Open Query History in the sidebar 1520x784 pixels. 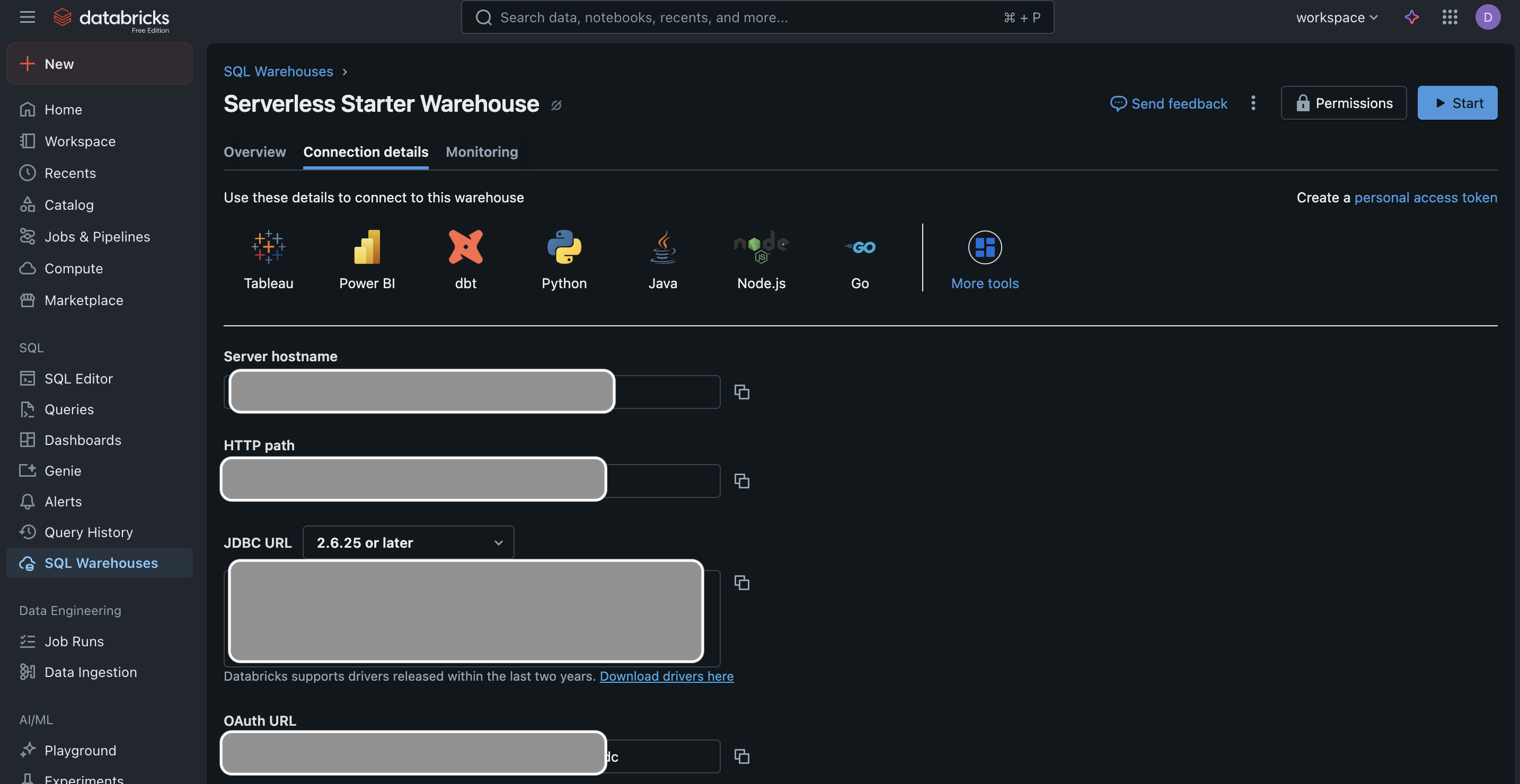[89, 532]
